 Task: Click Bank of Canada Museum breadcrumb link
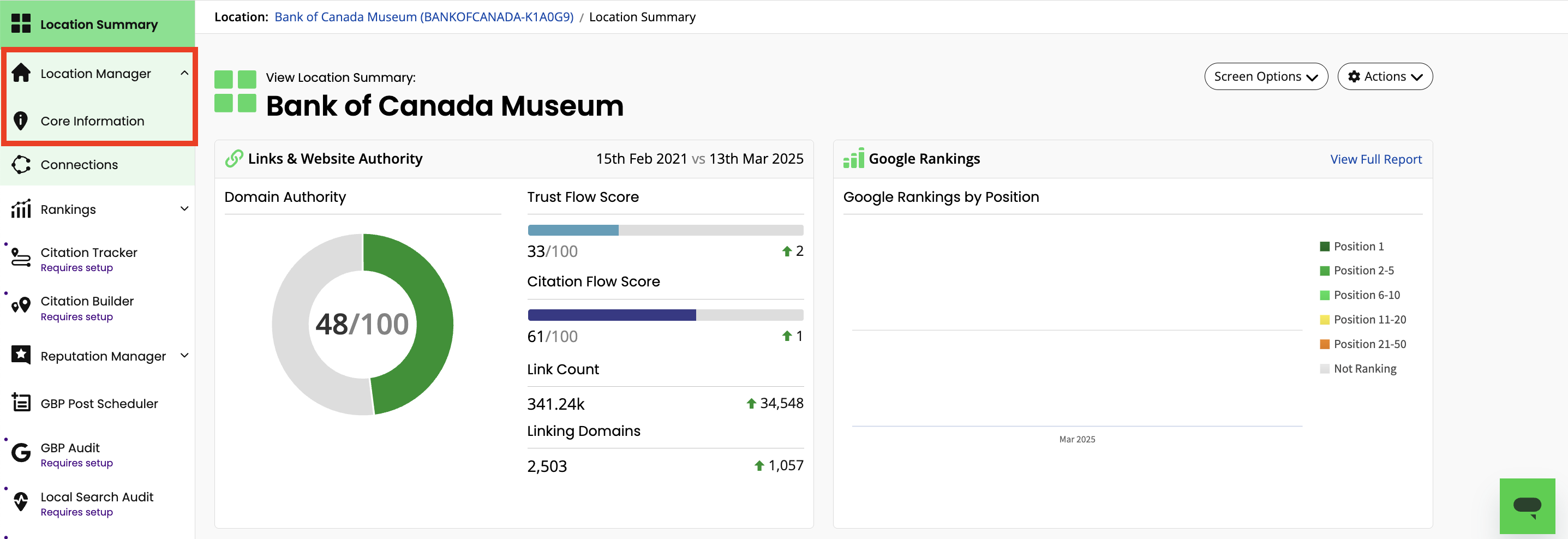coord(424,17)
